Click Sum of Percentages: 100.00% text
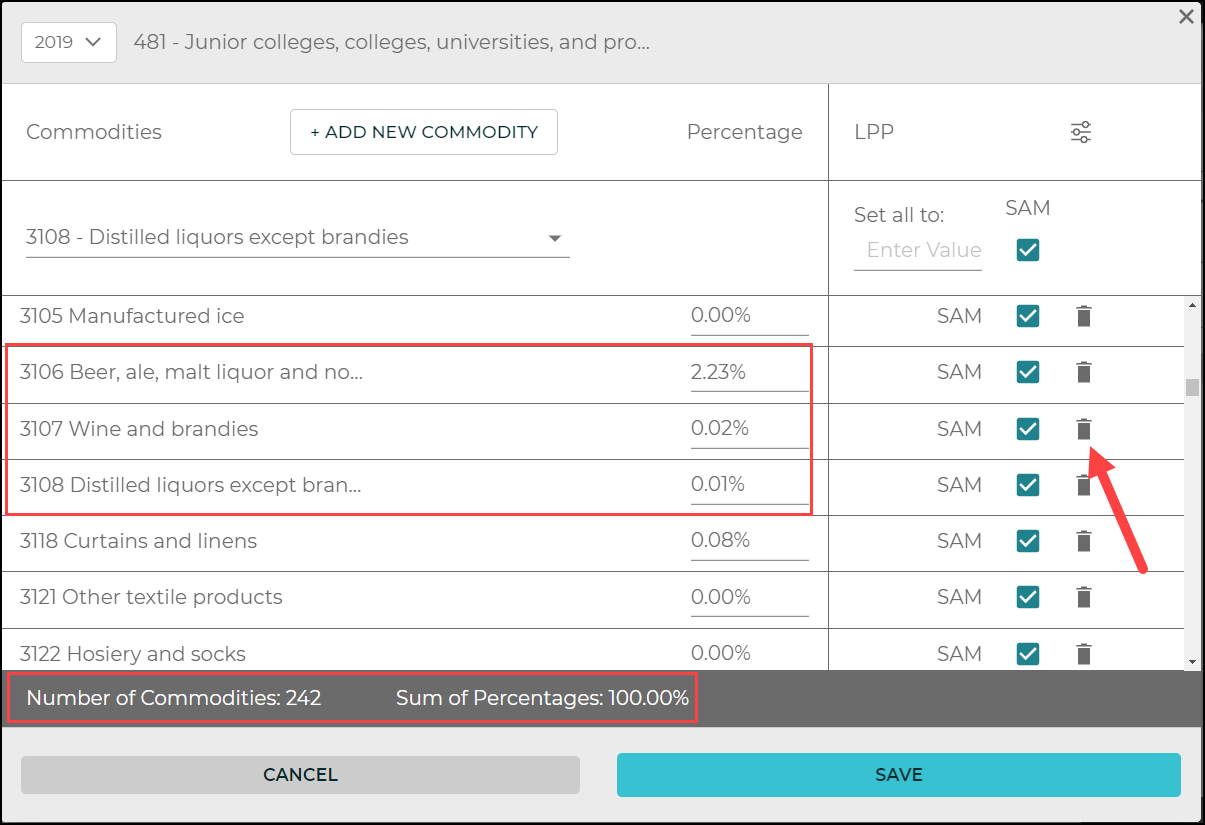The width and height of the screenshot is (1205, 825). 542,698
